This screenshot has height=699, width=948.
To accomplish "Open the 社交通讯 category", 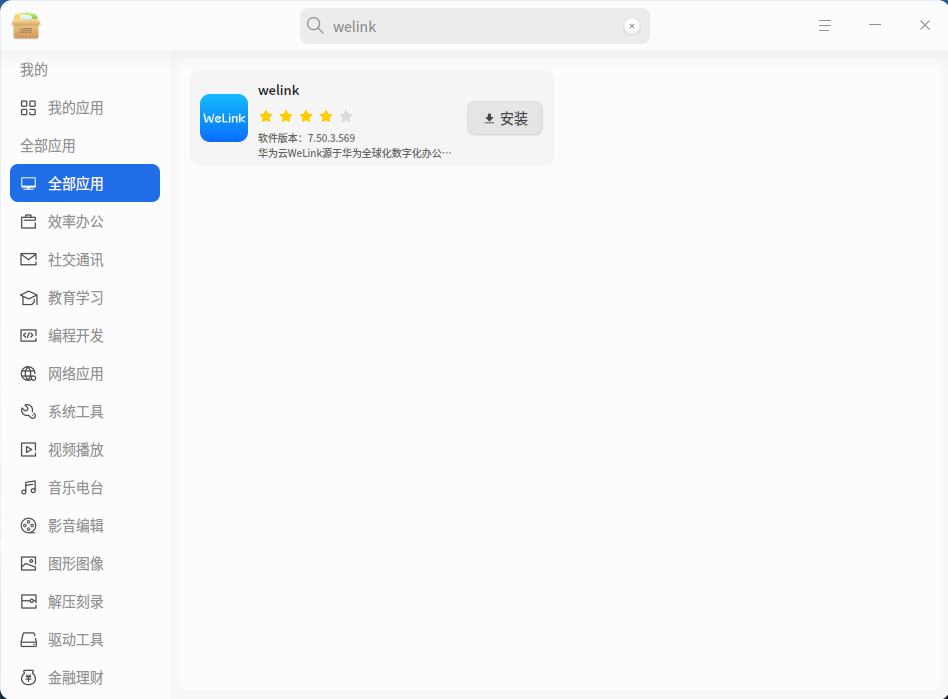I will 85,259.
